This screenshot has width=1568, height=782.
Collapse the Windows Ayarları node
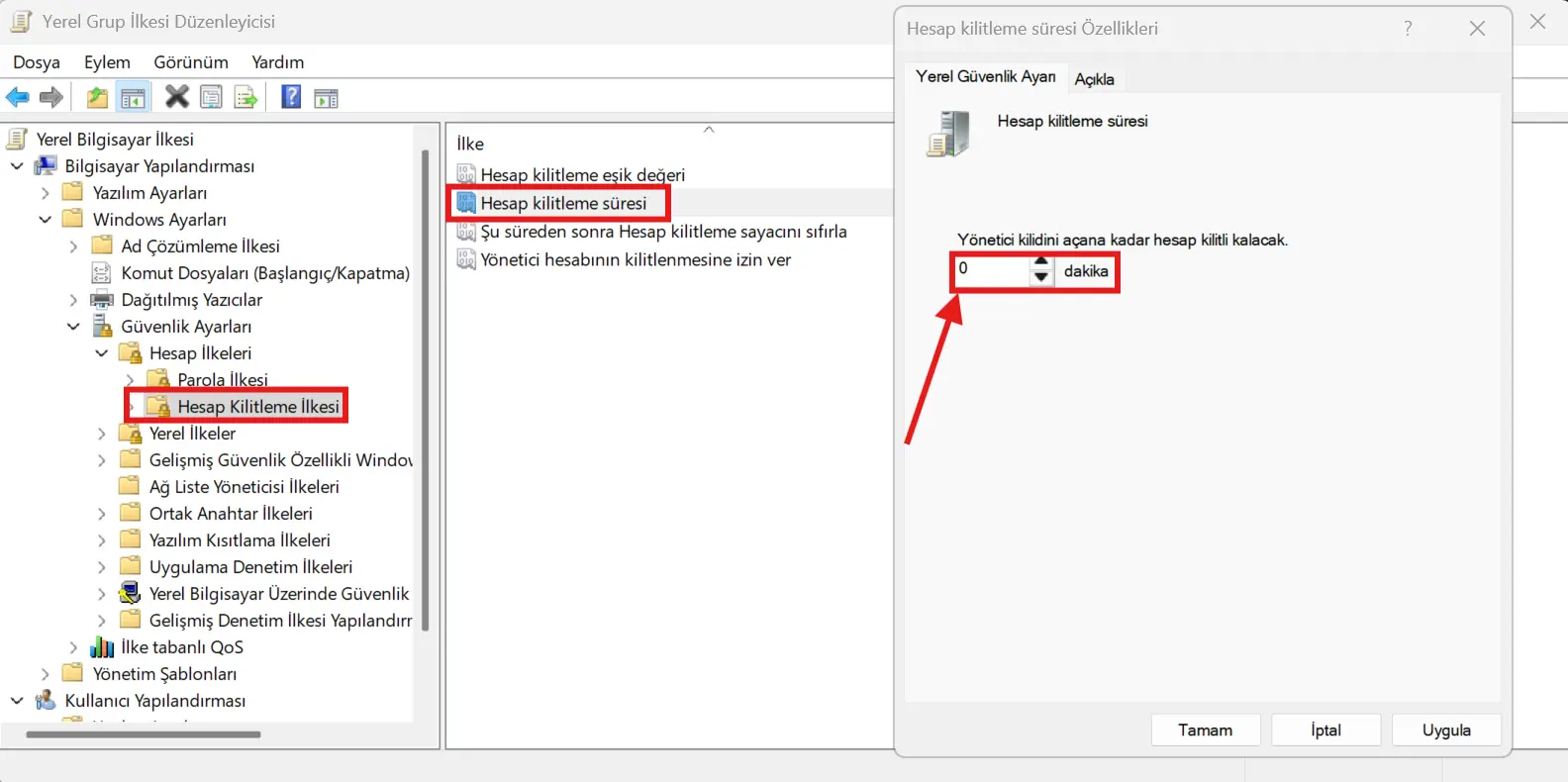pyautogui.click(x=45, y=219)
